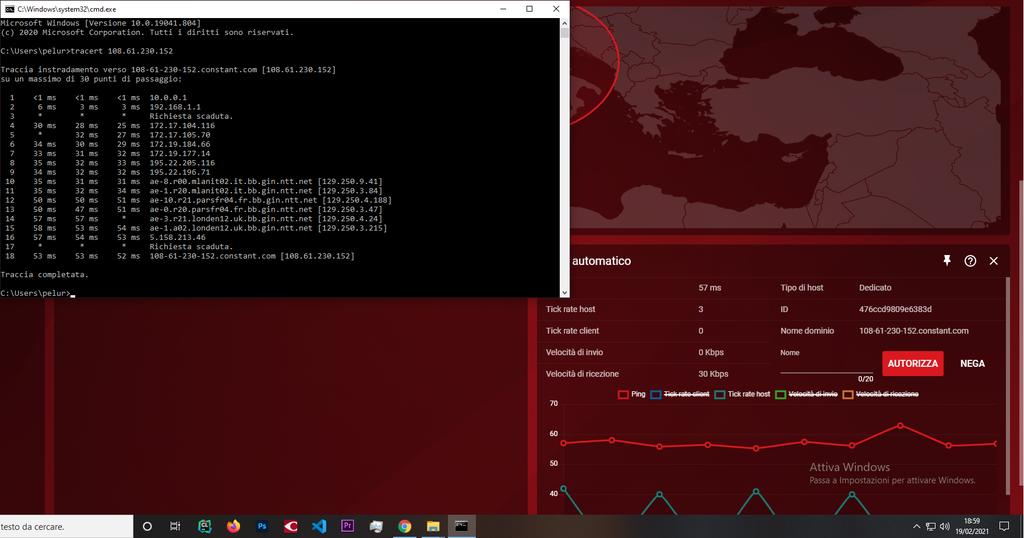Open Firefox from the taskbar
This screenshot has height=538, width=1024.
click(233, 526)
